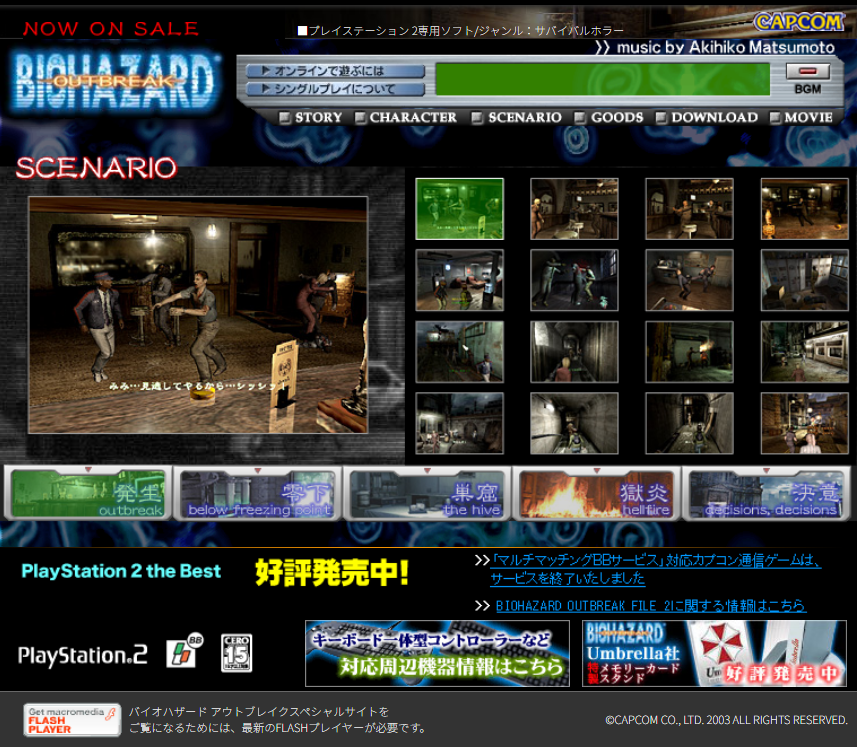This screenshot has width=857, height=747.
Task: Click the Umbrella memory card stand banner
Action: 714,654
